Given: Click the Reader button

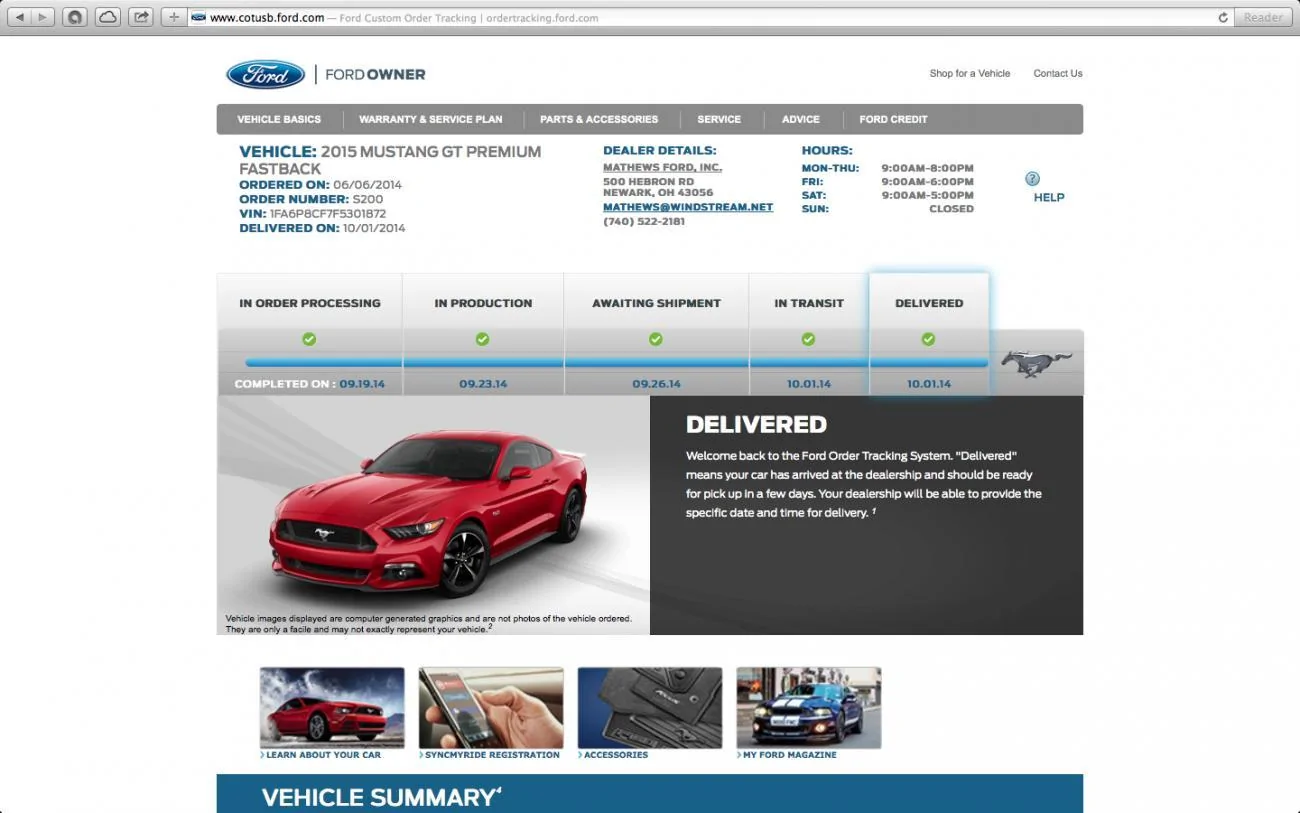Looking at the screenshot, I should coord(1263,17).
